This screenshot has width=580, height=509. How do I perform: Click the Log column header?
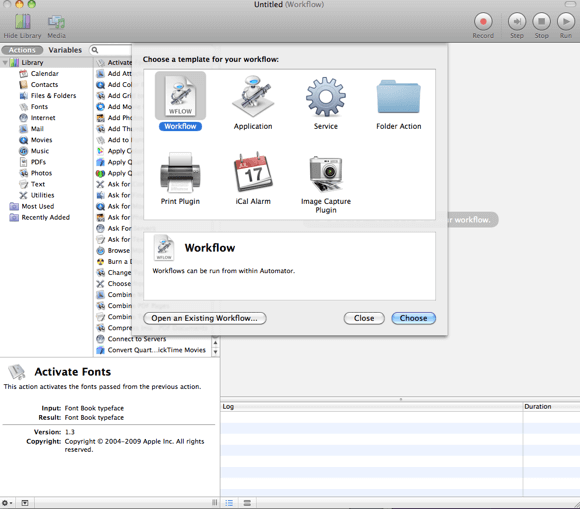click(x=371, y=407)
